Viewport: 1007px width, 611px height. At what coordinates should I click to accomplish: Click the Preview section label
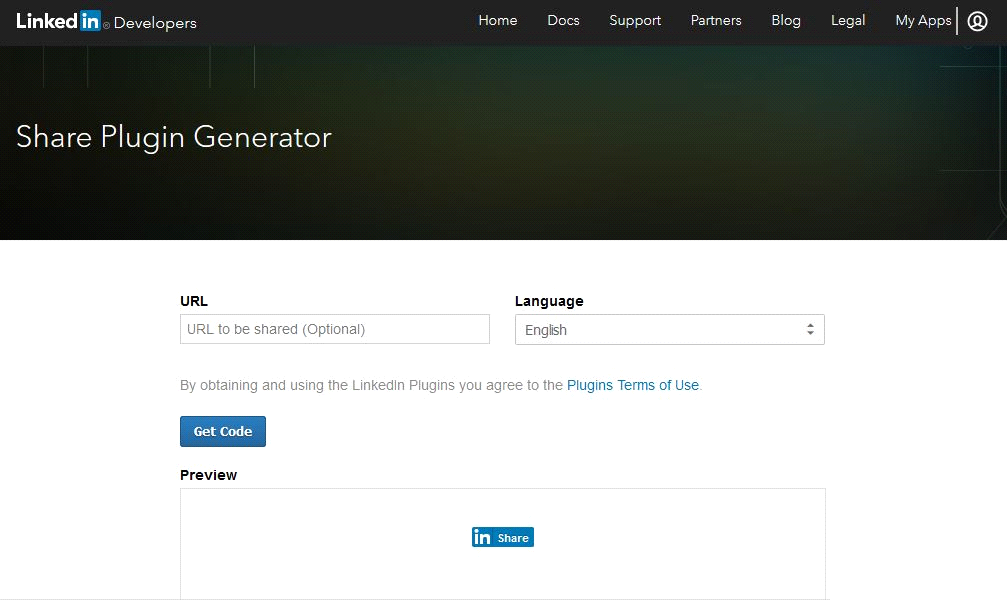[208, 475]
